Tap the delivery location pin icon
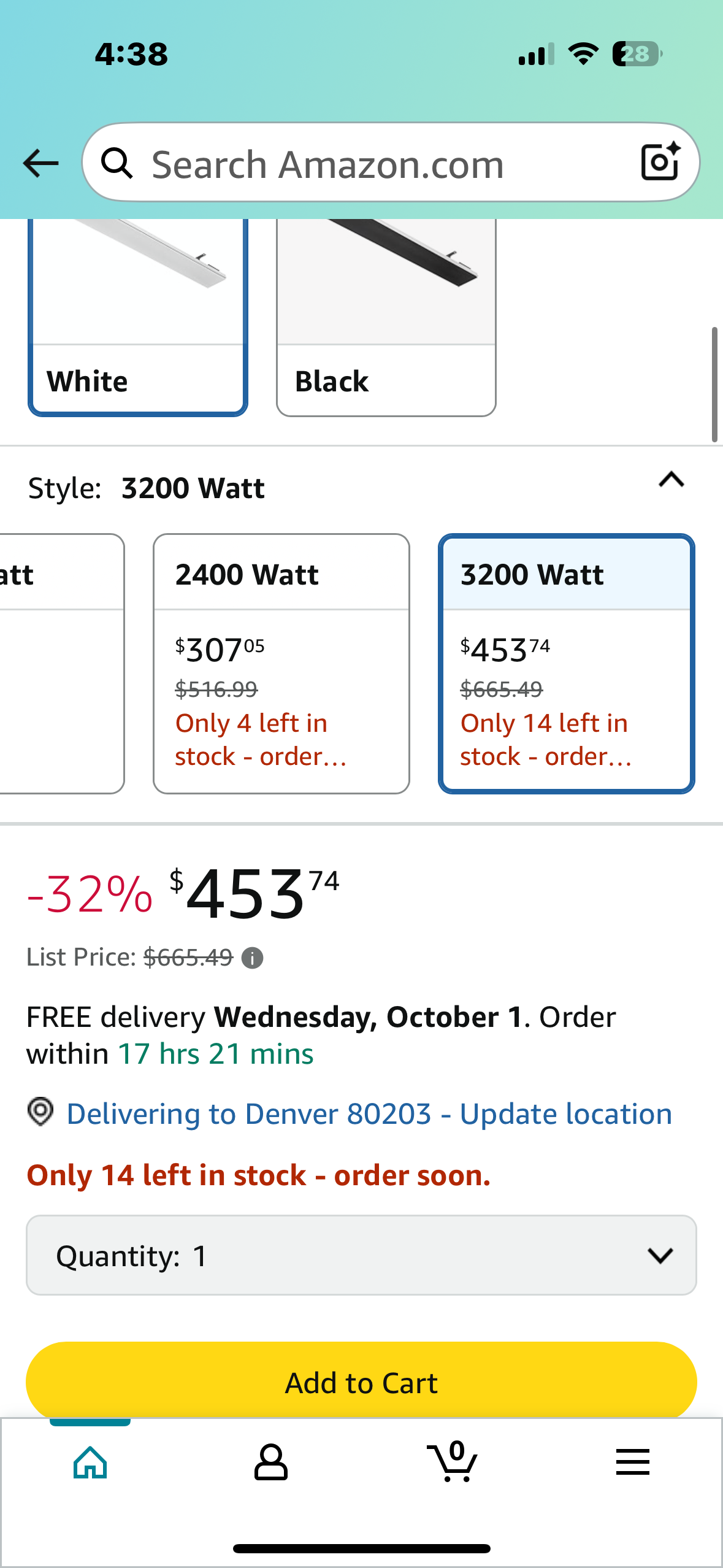 40,1112
